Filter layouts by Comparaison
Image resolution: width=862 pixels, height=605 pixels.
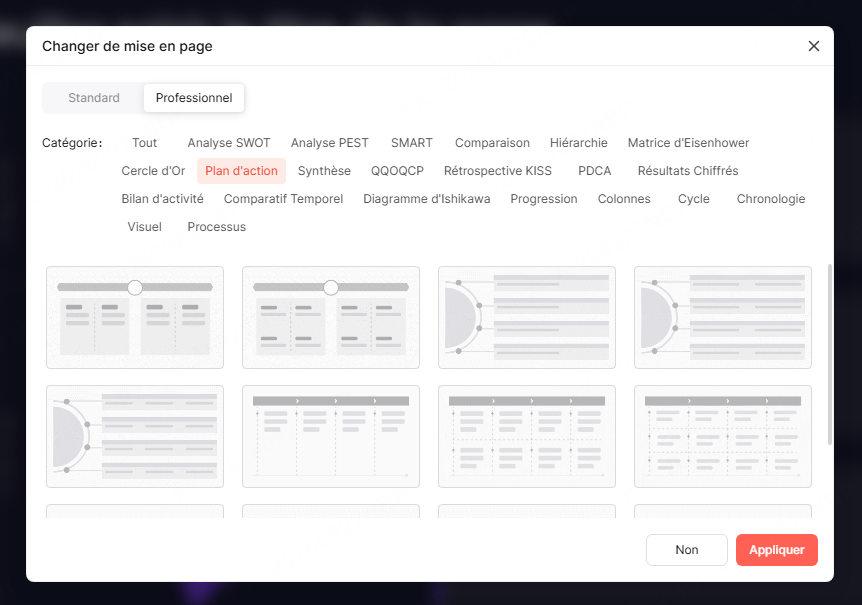(493, 143)
